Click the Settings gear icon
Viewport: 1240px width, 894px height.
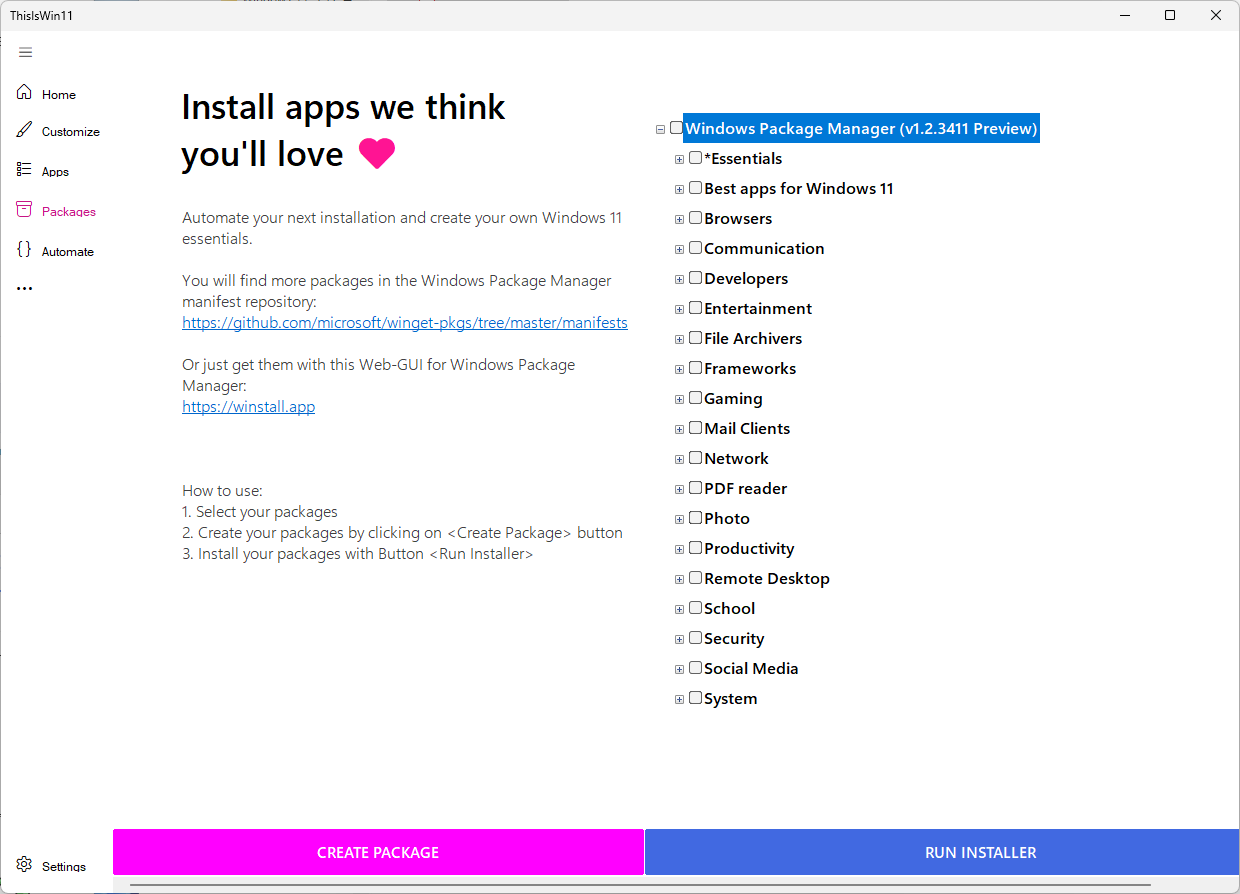tap(24, 865)
